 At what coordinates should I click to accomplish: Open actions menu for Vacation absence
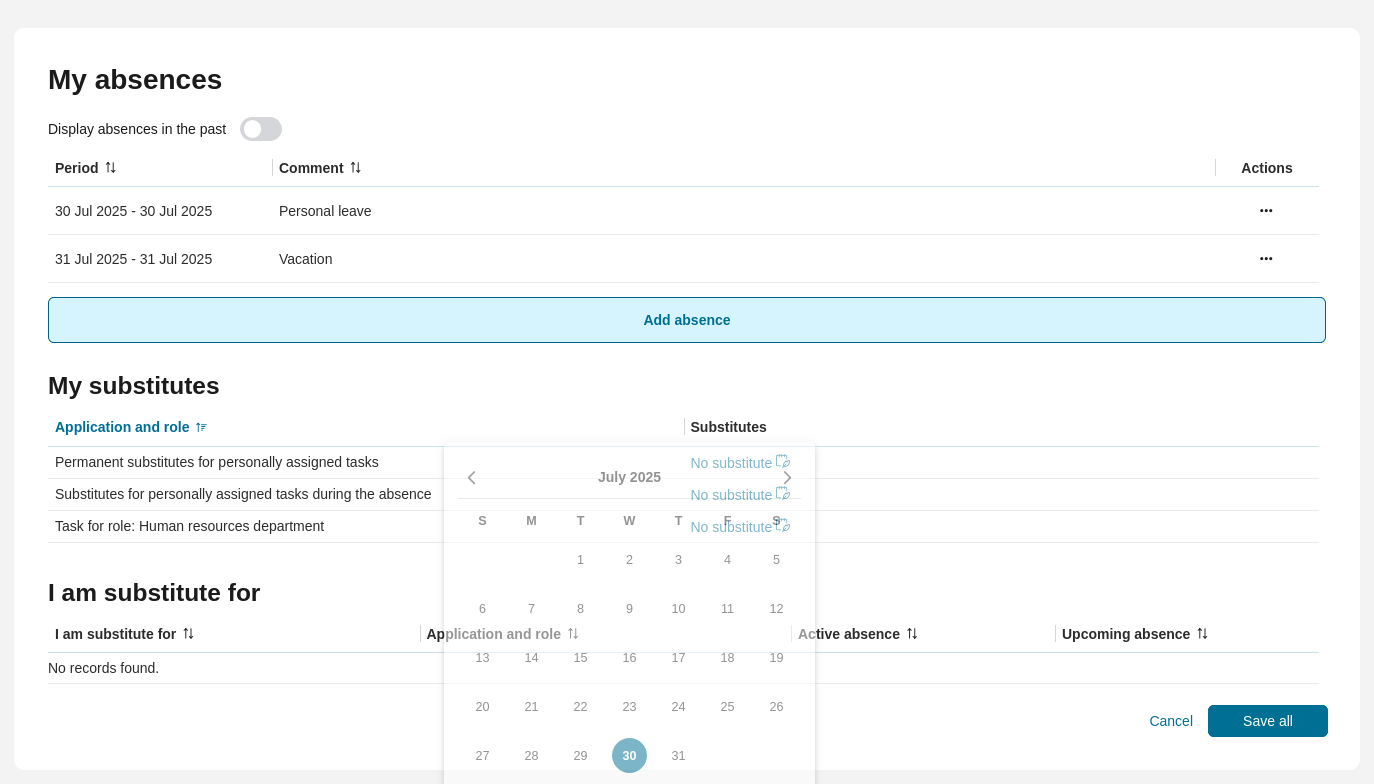pos(1266,259)
